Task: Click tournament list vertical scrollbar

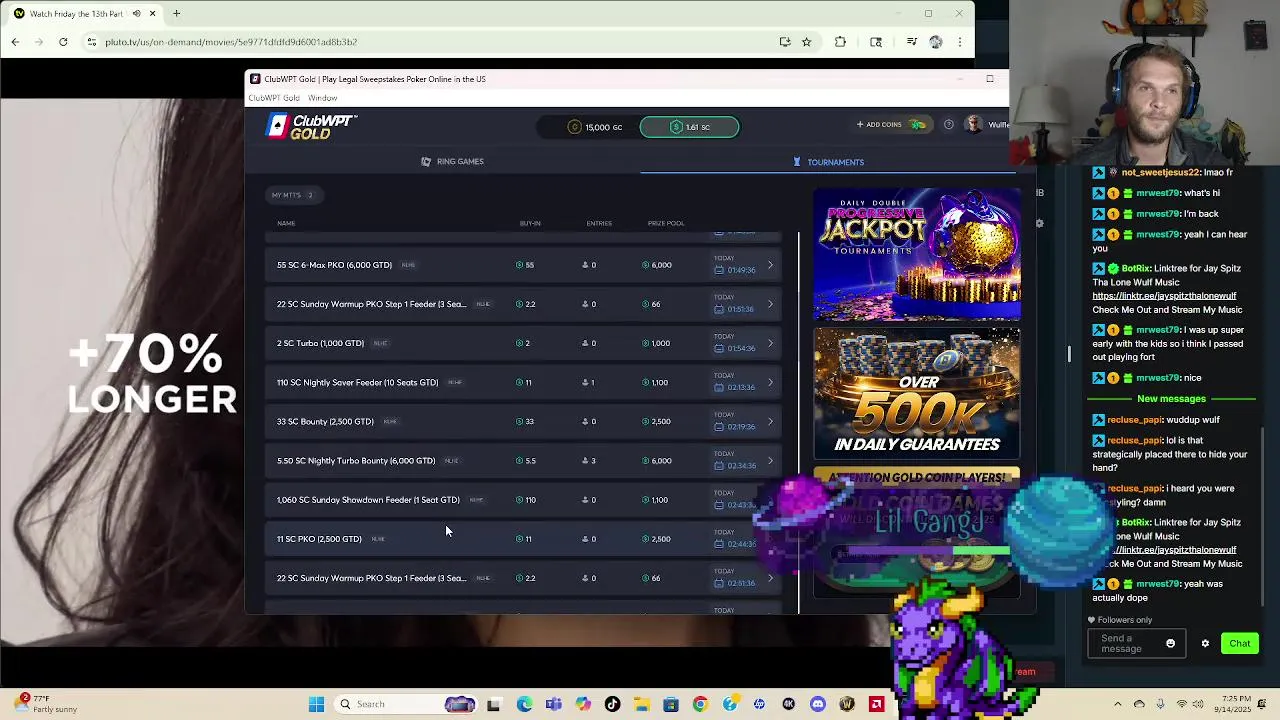Action: [x=798, y=420]
